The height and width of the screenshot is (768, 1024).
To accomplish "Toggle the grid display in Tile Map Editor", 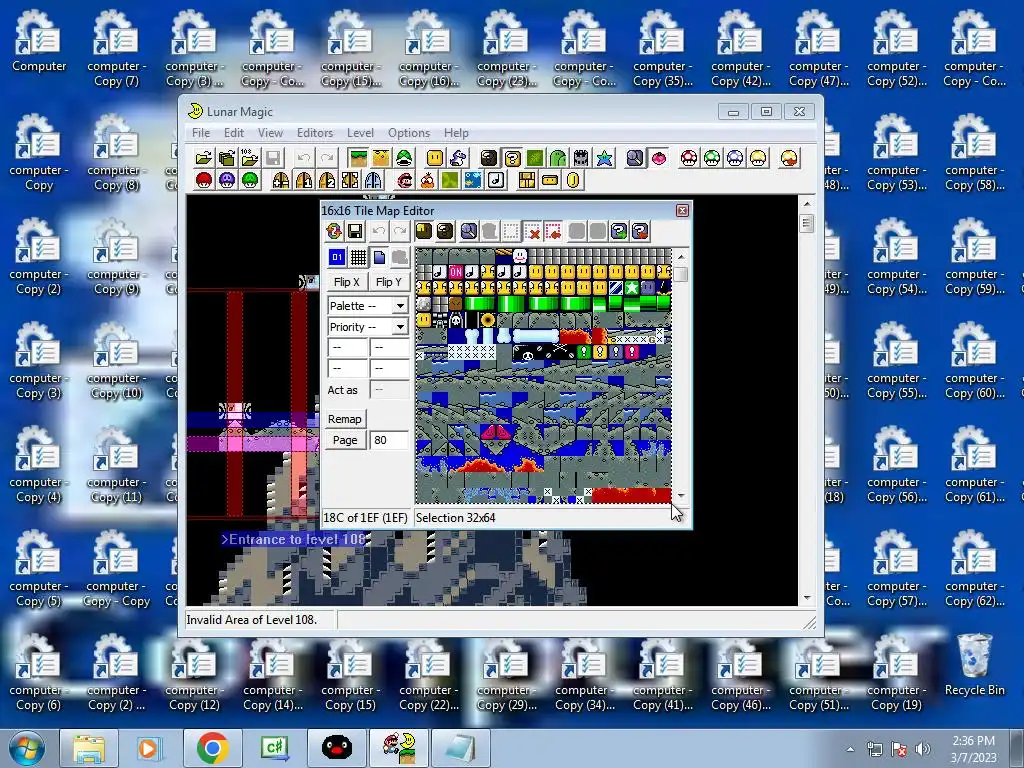I will click(358, 257).
